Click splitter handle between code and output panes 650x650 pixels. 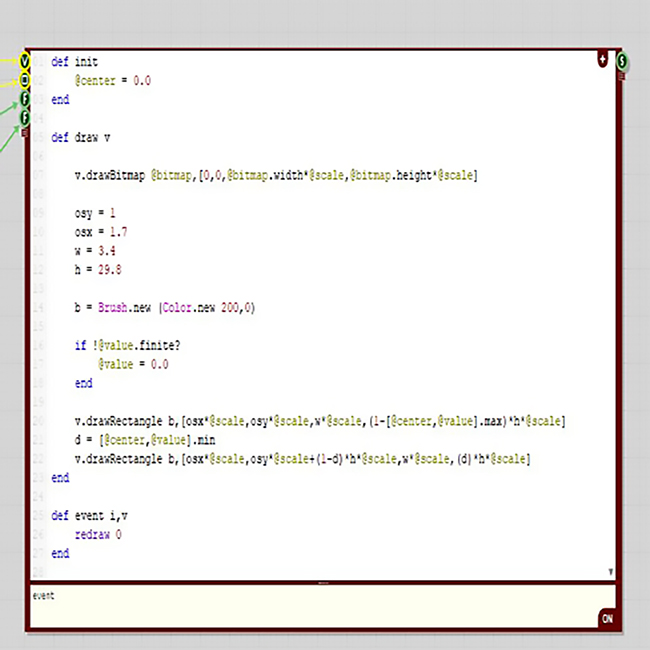pos(322,582)
